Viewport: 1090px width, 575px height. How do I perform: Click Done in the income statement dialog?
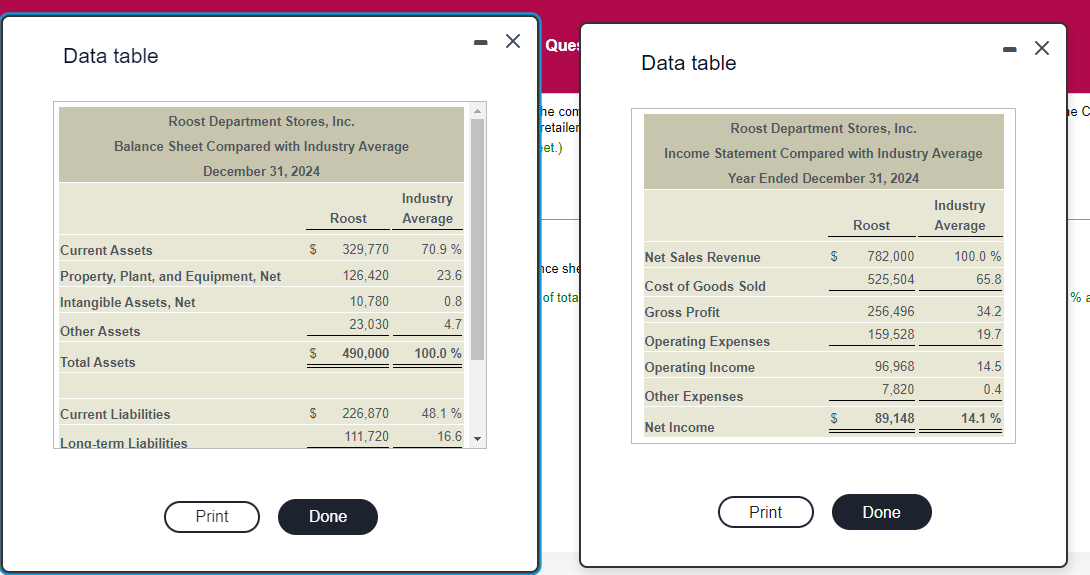pos(881,512)
